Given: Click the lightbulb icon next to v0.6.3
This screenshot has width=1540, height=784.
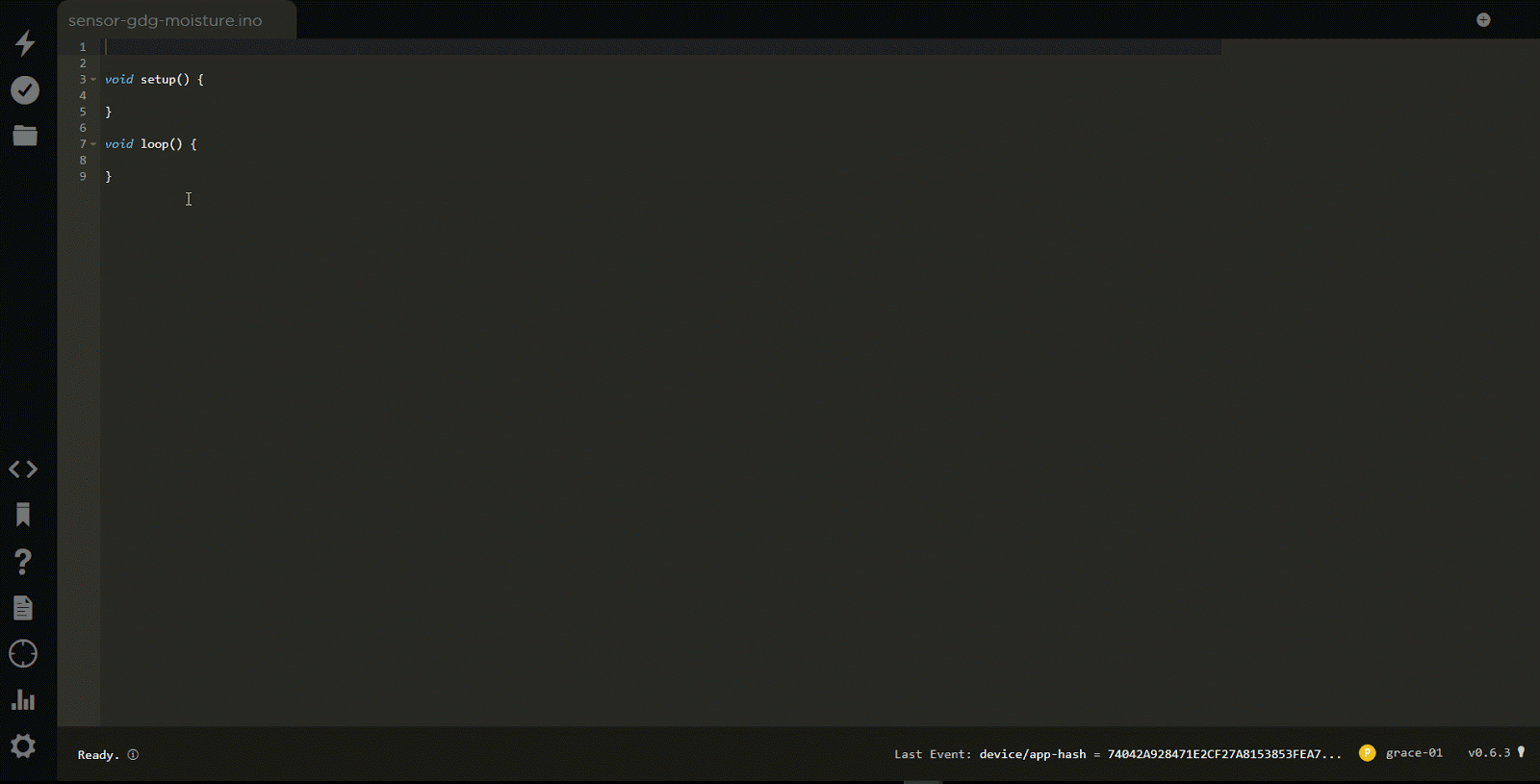Looking at the screenshot, I should click(x=1522, y=752).
